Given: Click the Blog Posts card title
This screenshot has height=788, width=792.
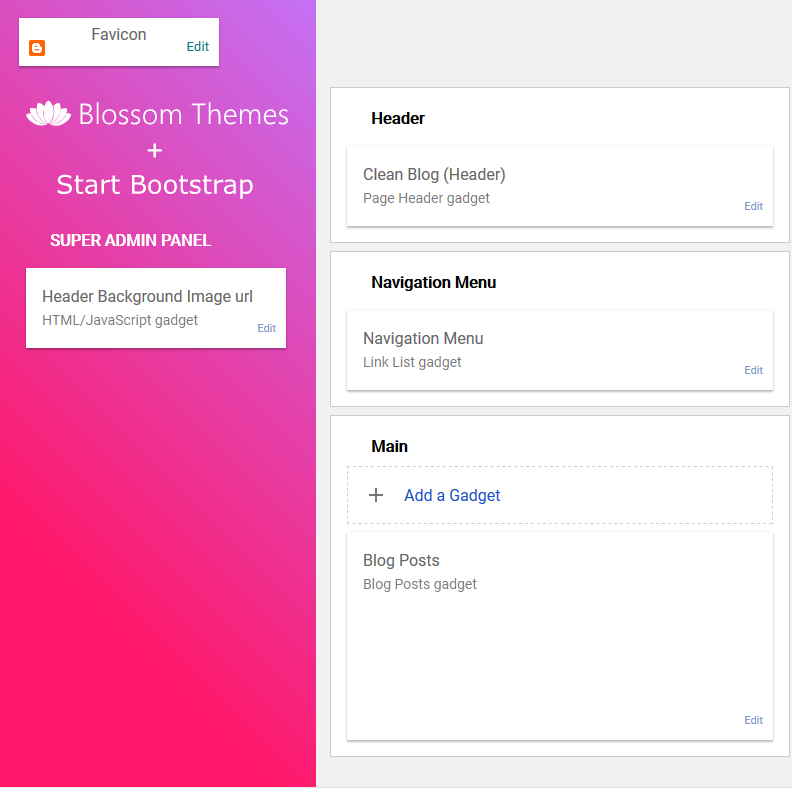Looking at the screenshot, I should click(401, 560).
